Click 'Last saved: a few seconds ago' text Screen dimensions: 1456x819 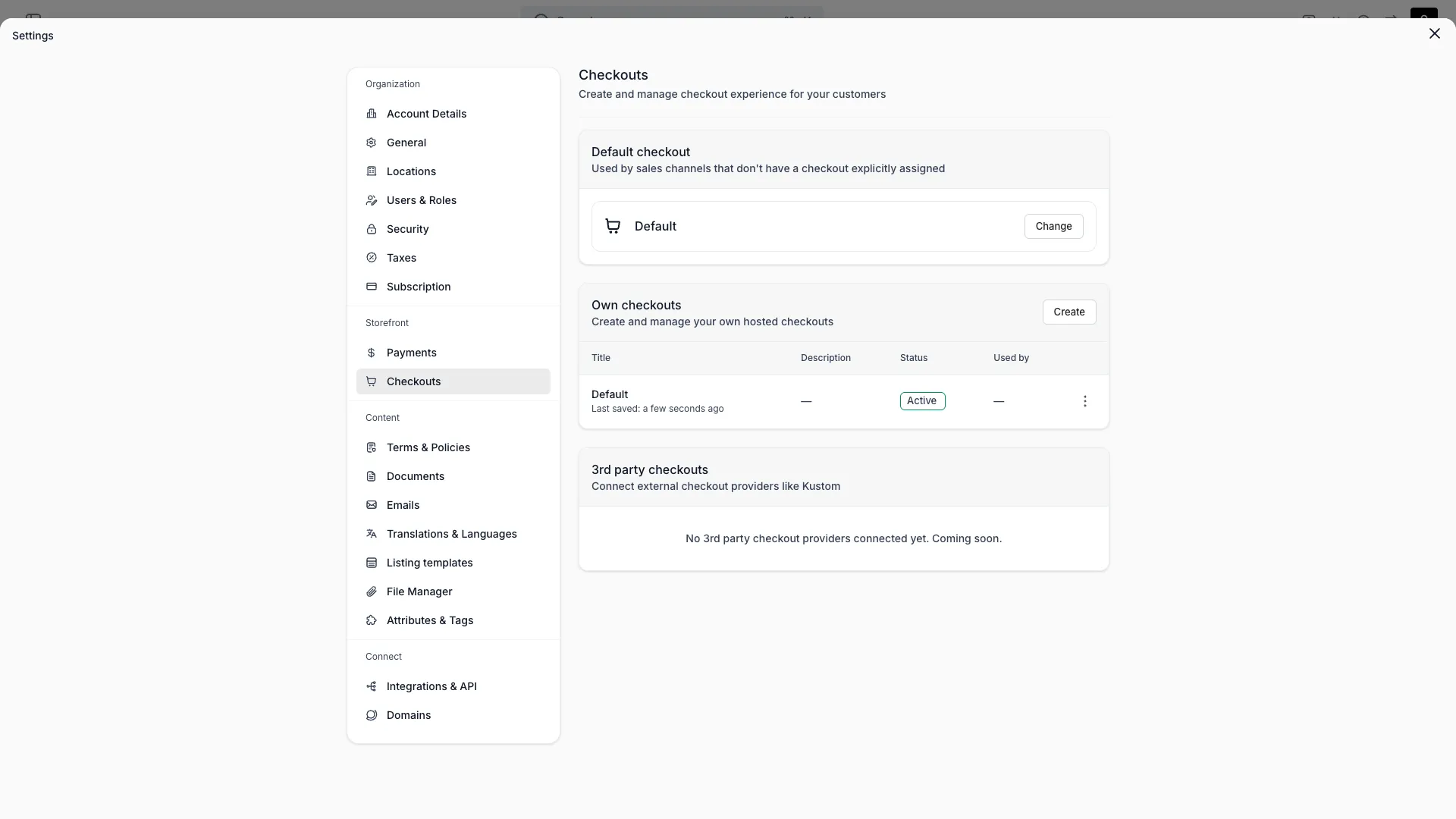coord(657,409)
